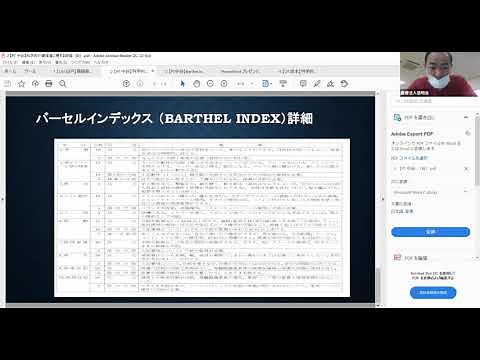
Task: Open the File menu
Action: [10, 62]
